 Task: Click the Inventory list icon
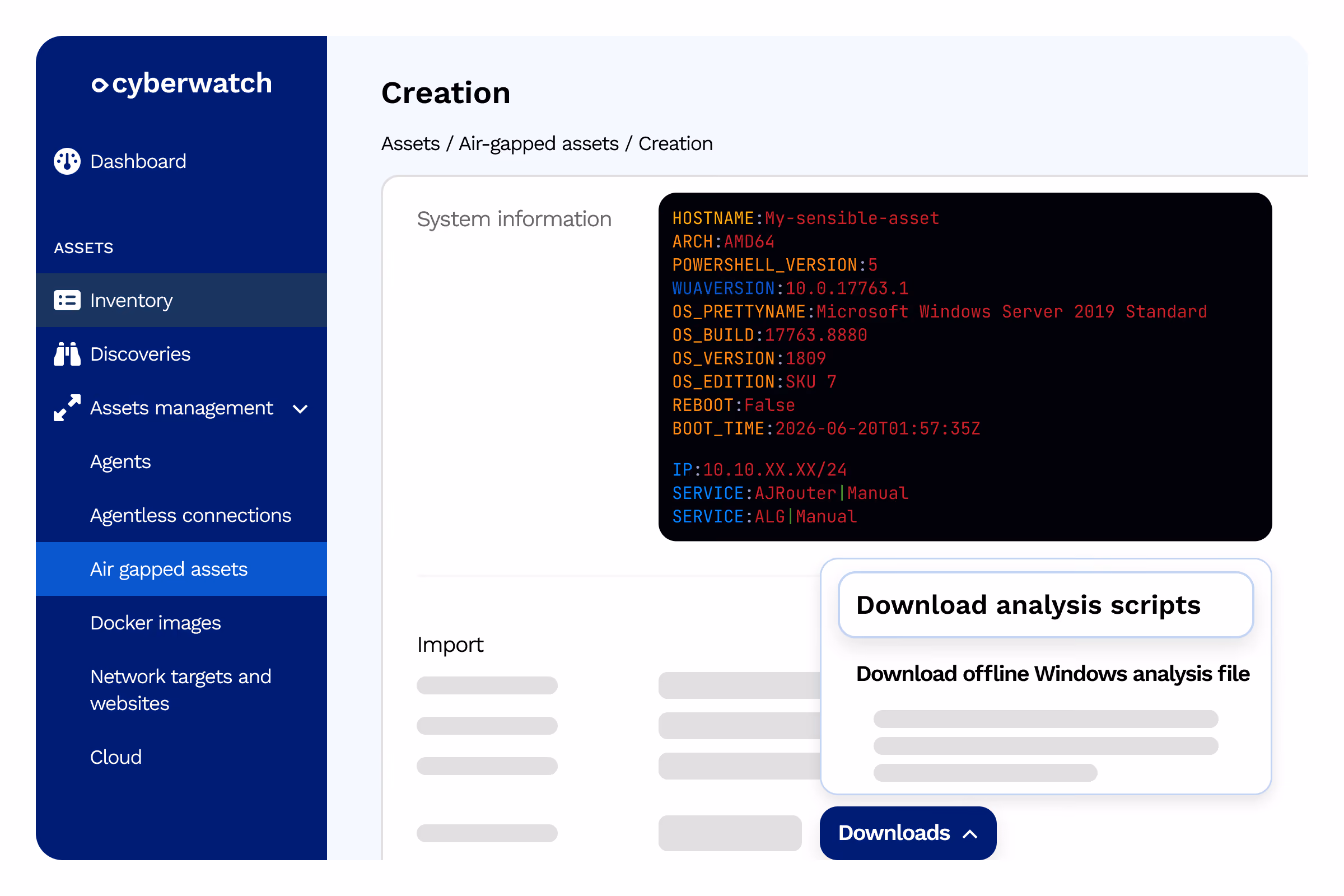(x=67, y=300)
